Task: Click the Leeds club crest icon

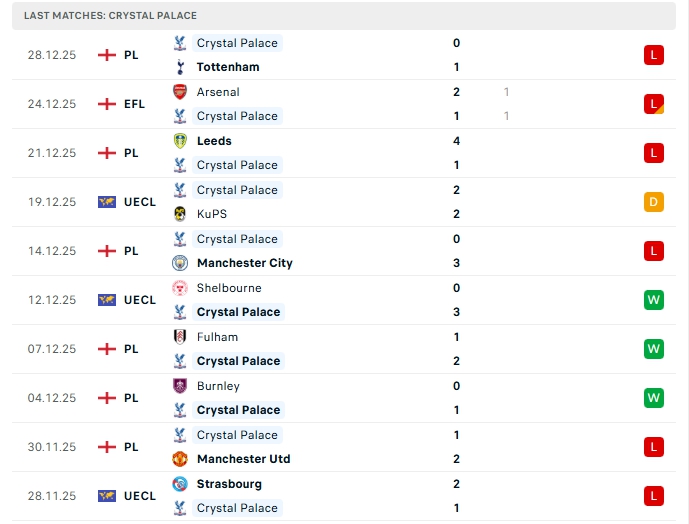Action: [x=180, y=141]
